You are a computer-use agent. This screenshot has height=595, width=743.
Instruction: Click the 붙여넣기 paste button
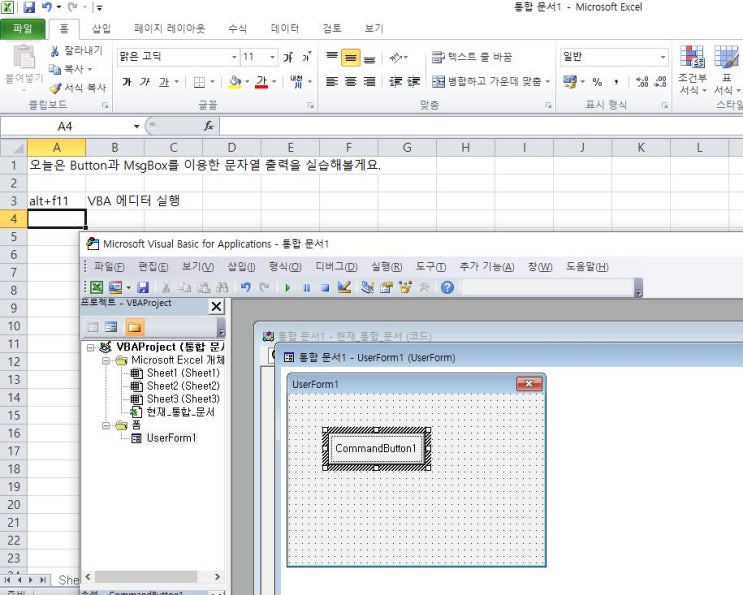(x=24, y=66)
